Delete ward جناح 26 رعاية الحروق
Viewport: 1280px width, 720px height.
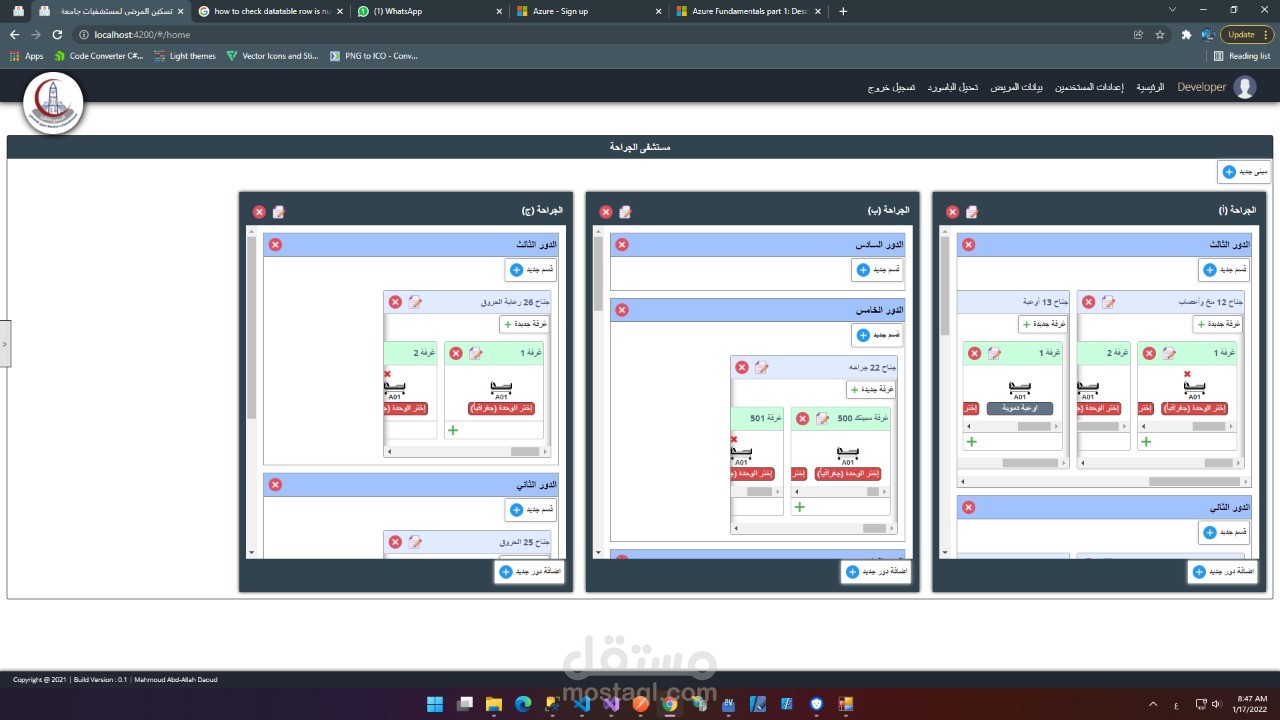click(395, 302)
